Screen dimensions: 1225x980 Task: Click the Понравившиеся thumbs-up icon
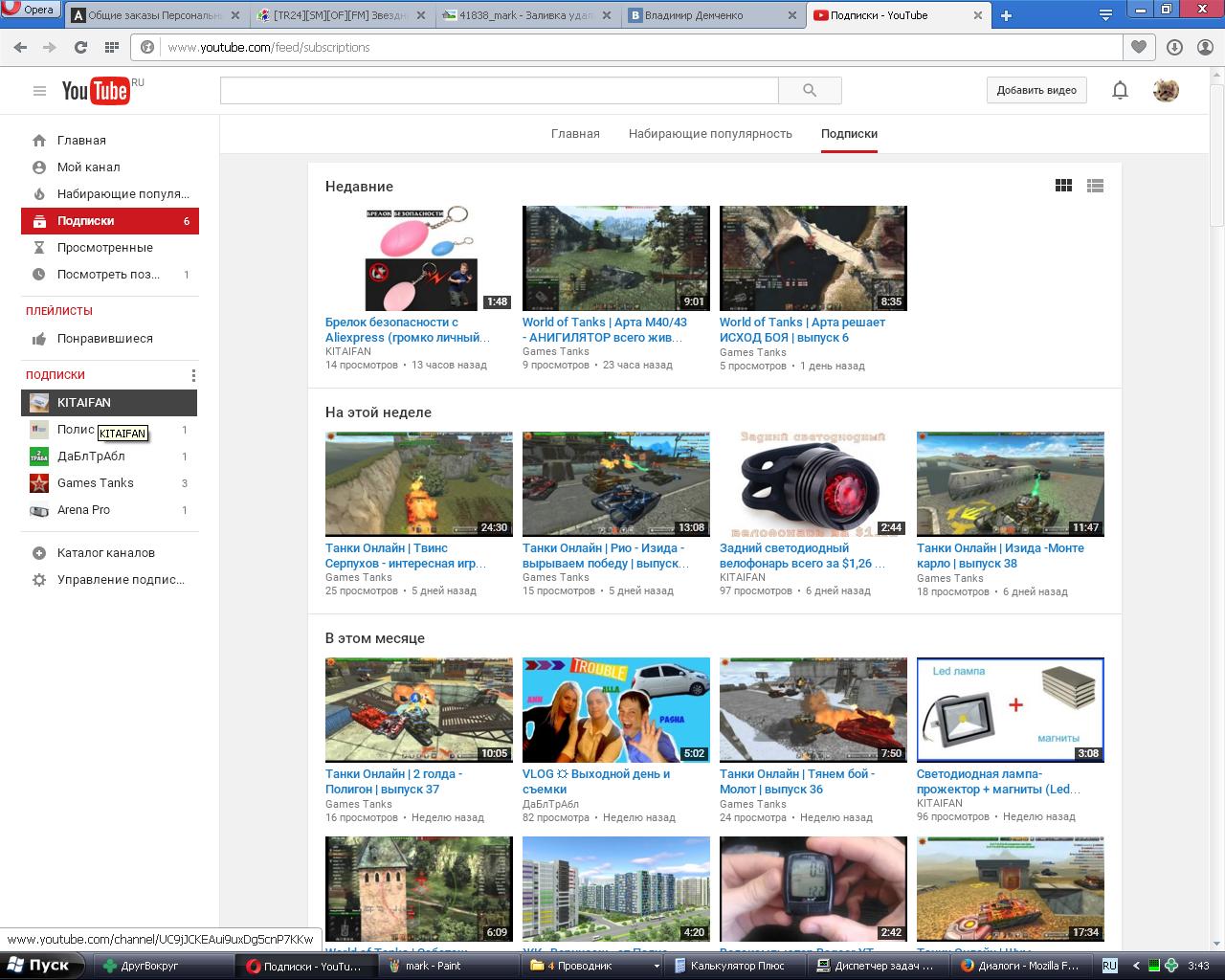pyautogui.click(x=39, y=339)
